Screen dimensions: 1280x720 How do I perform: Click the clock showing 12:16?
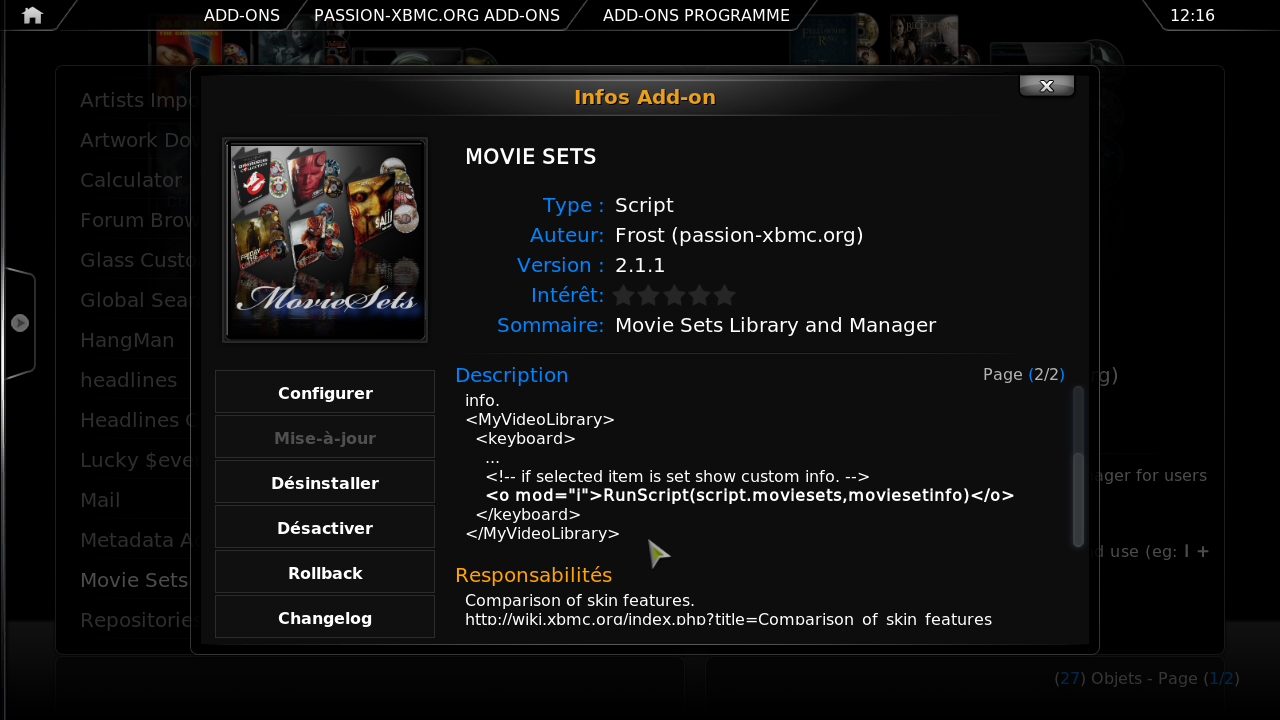pyautogui.click(x=1192, y=15)
